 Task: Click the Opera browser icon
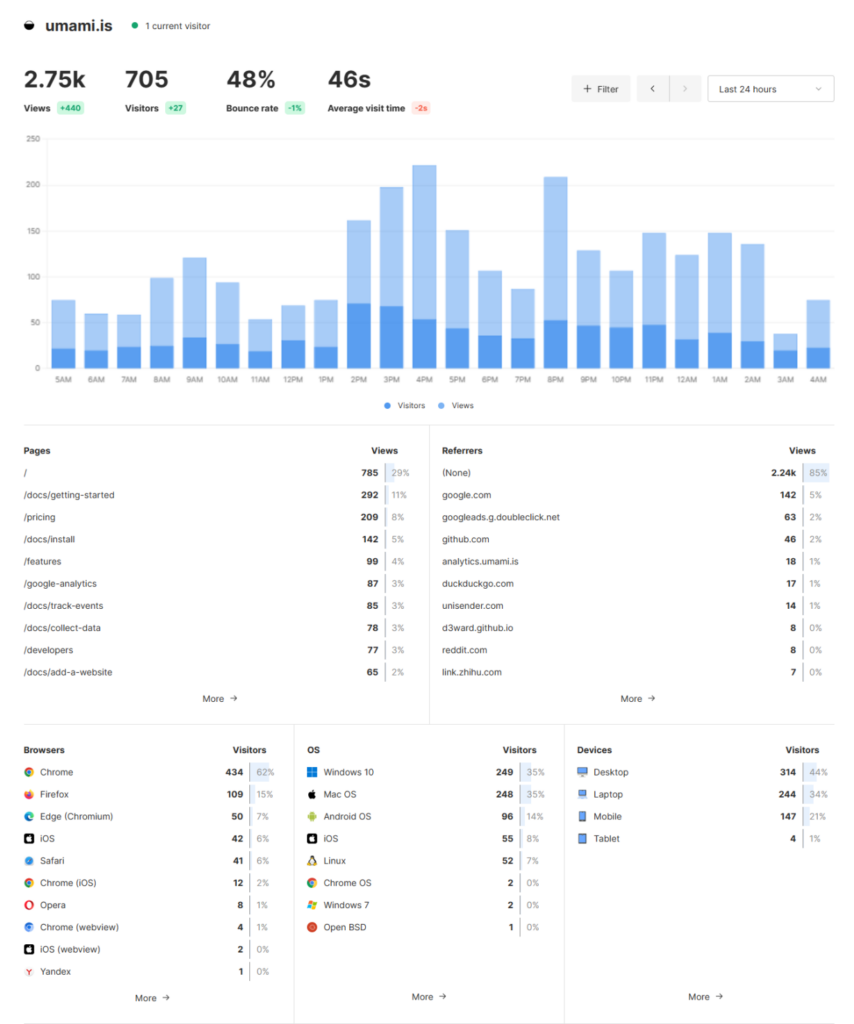29,905
